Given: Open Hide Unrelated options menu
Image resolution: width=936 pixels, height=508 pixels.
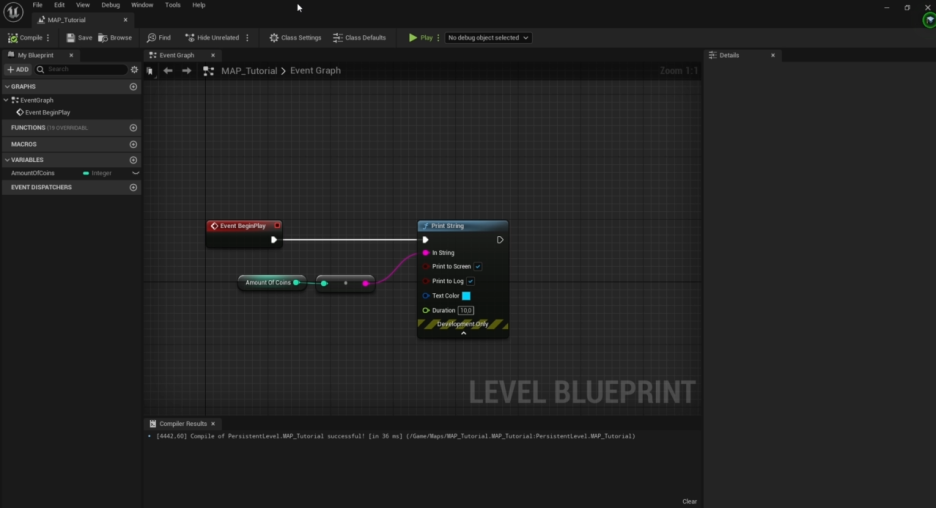Looking at the screenshot, I should tap(247, 38).
